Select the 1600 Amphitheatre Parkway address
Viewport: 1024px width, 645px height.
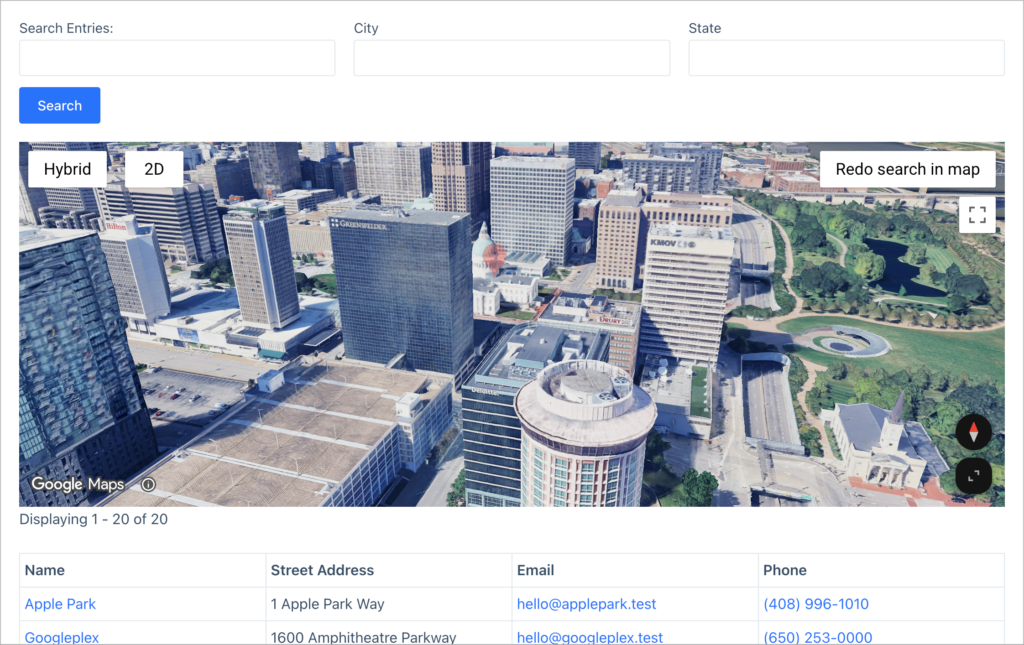pos(364,637)
